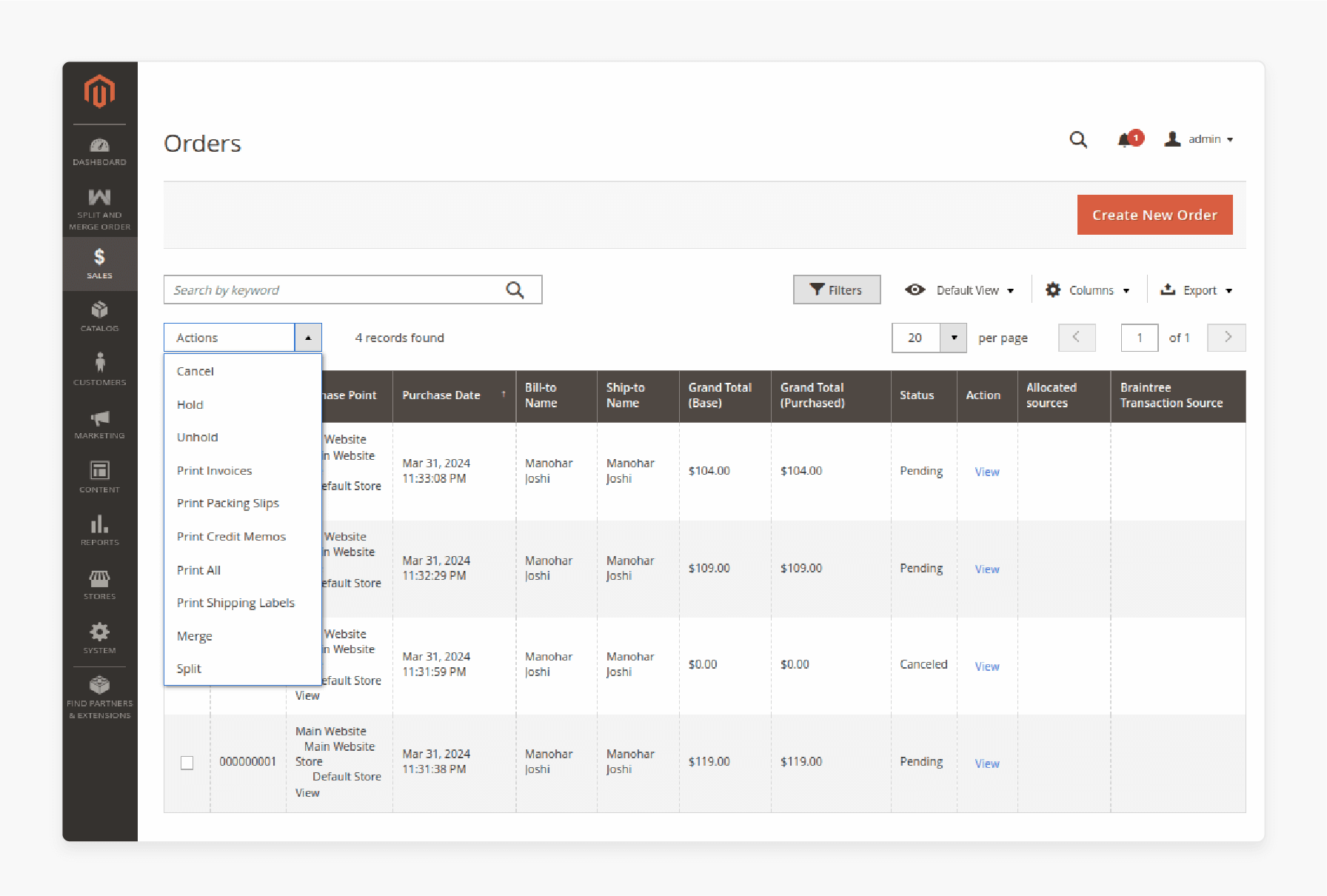The image size is (1327, 896).
Task: Click Bill-to Name column header
Action: [556, 395]
